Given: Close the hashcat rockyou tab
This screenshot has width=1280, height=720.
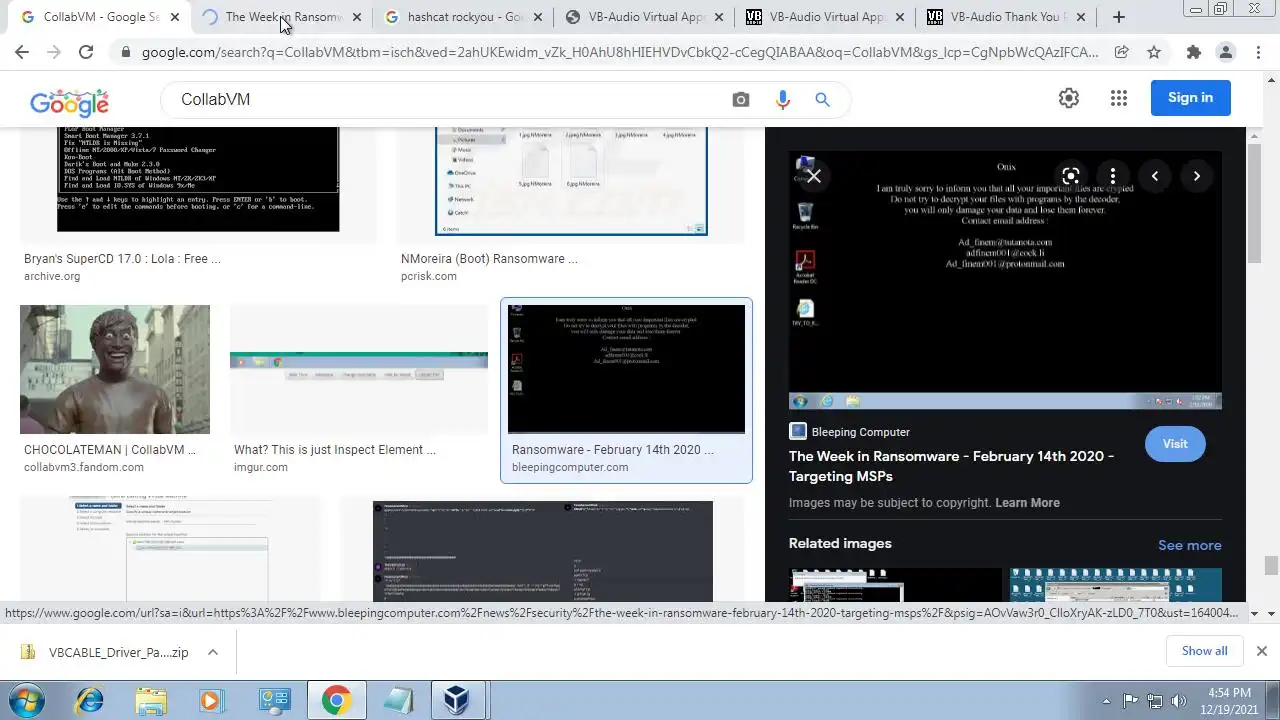Looking at the screenshot, I should (539, 17).
